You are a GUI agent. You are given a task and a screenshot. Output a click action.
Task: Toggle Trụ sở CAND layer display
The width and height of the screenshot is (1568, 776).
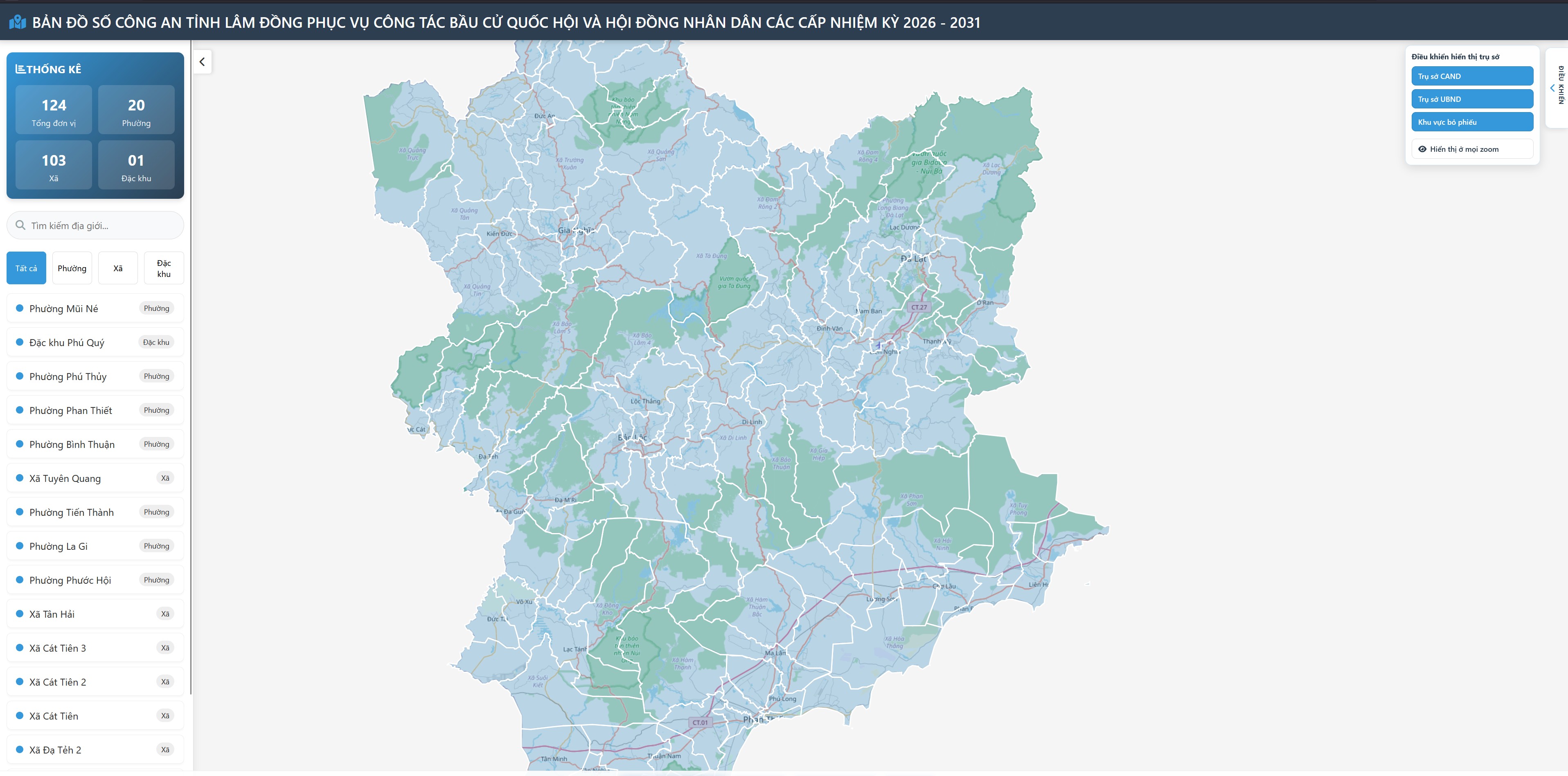(x=1472, y=76)
